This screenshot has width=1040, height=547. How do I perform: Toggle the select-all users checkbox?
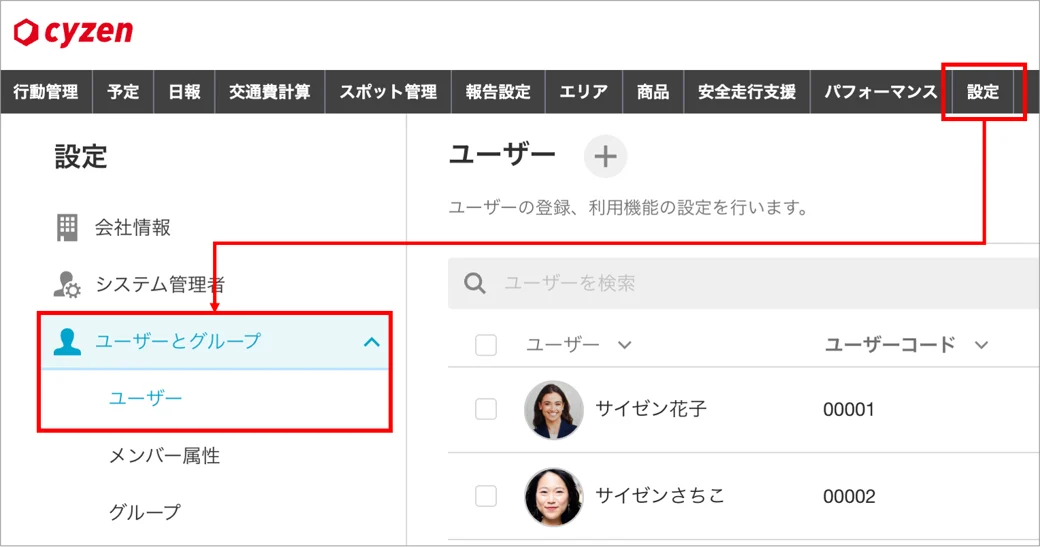coord(486,345)
